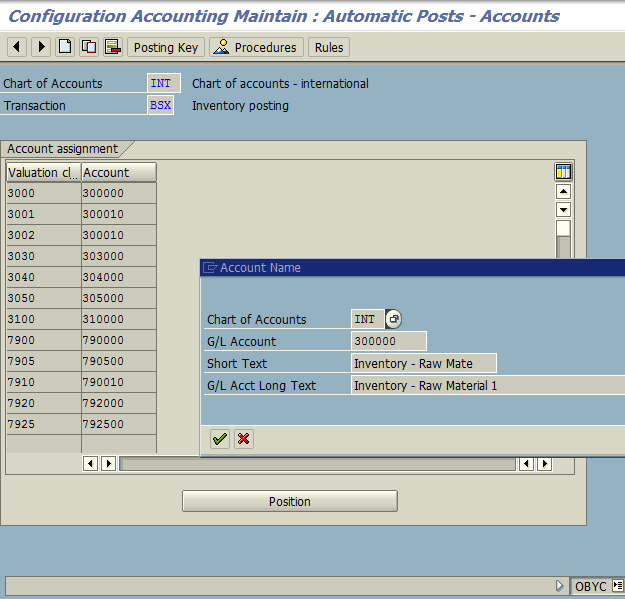This screenshot has height=599, width=625.
Task: Click the Position button
Action: [x=289, y=501]
